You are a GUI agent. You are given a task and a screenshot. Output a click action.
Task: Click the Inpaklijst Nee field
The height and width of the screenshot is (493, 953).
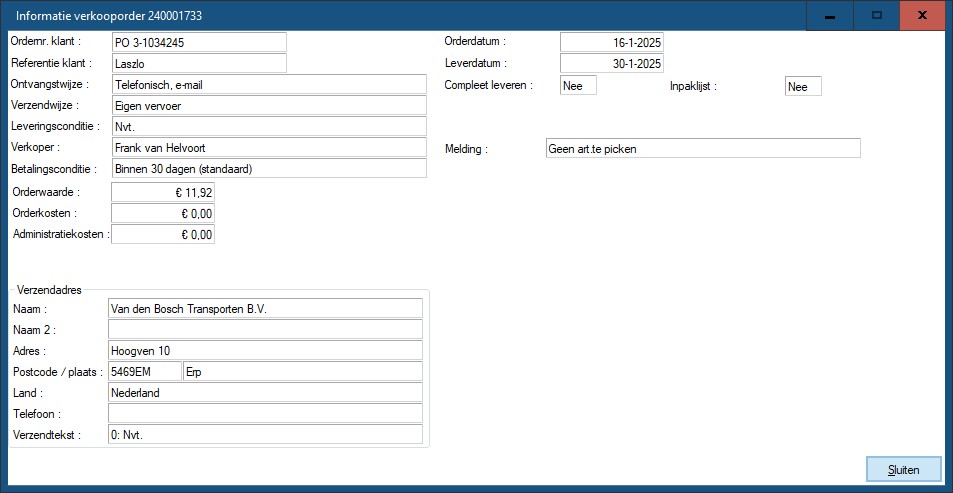click(x=803, y=86)
